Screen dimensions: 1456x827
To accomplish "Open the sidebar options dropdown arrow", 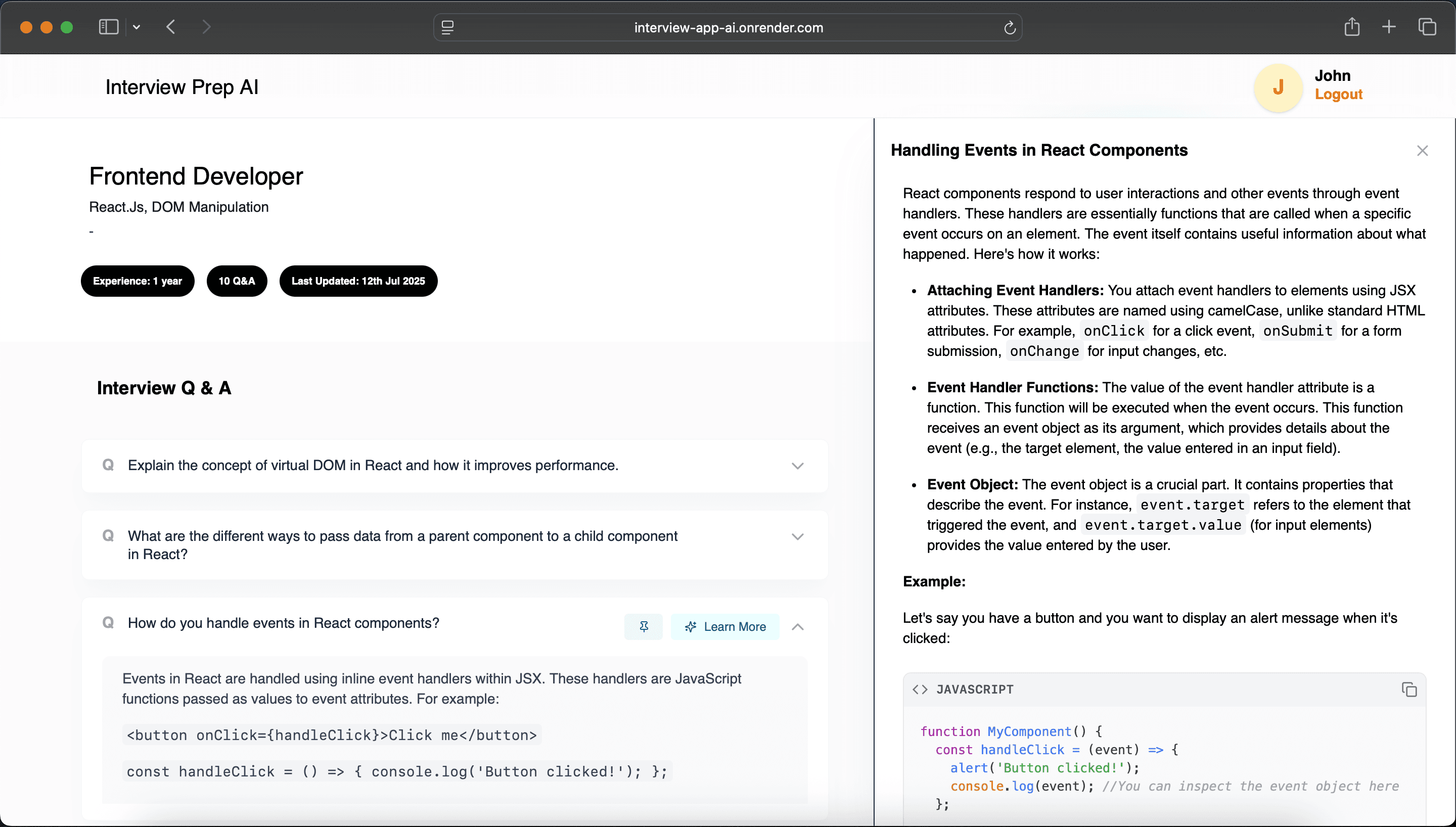I will pos(136,27).
